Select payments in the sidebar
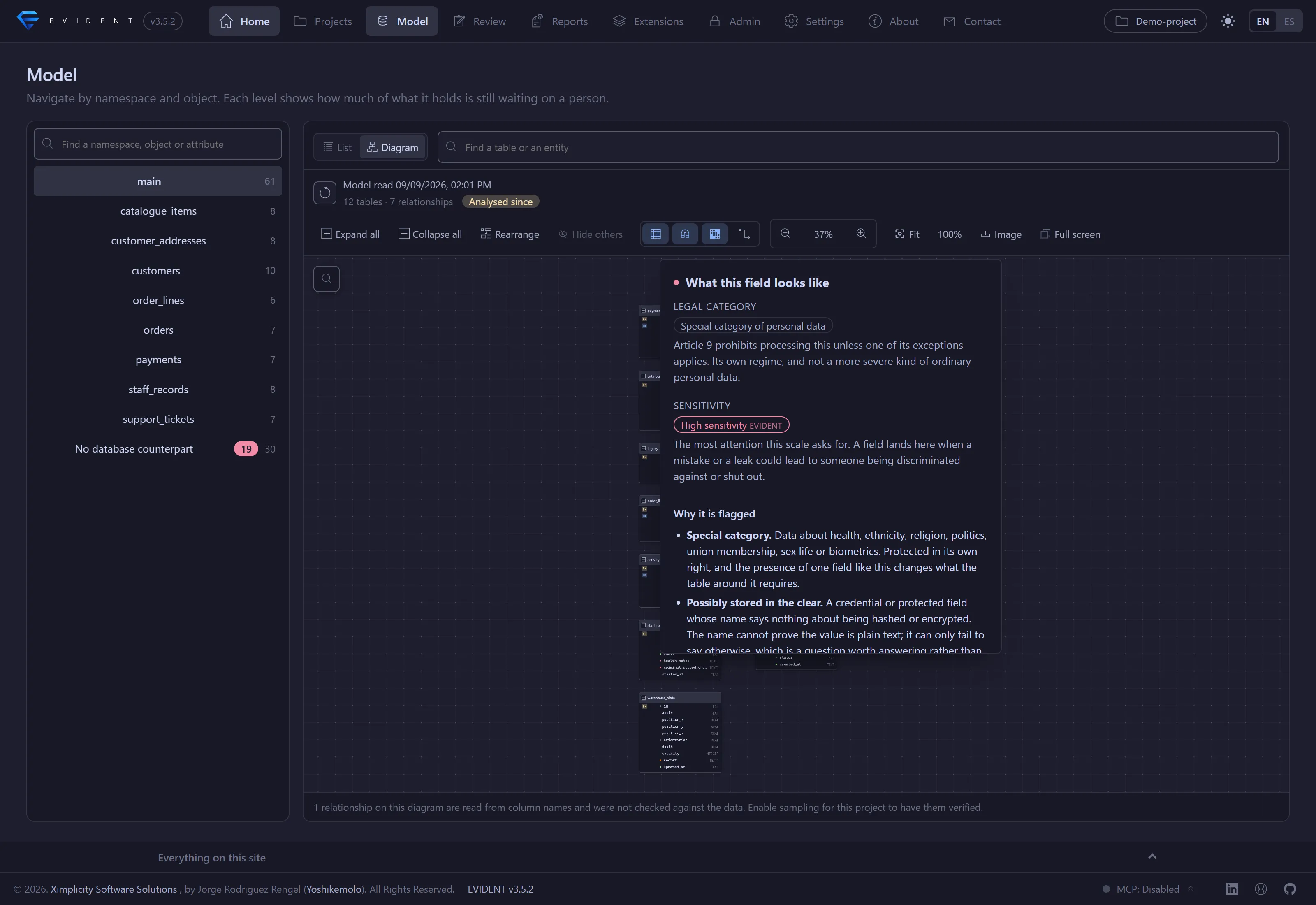The width and height of the screenshot is (1316, 905). pos(158,360)
